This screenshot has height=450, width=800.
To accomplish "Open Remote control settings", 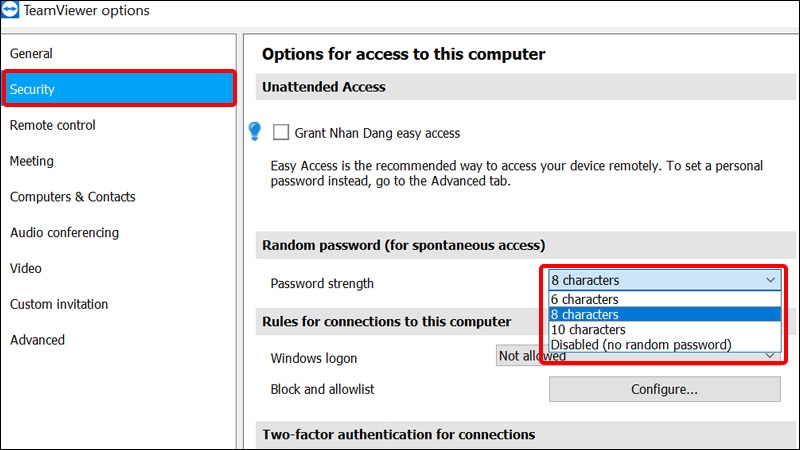I will (53, 125).
